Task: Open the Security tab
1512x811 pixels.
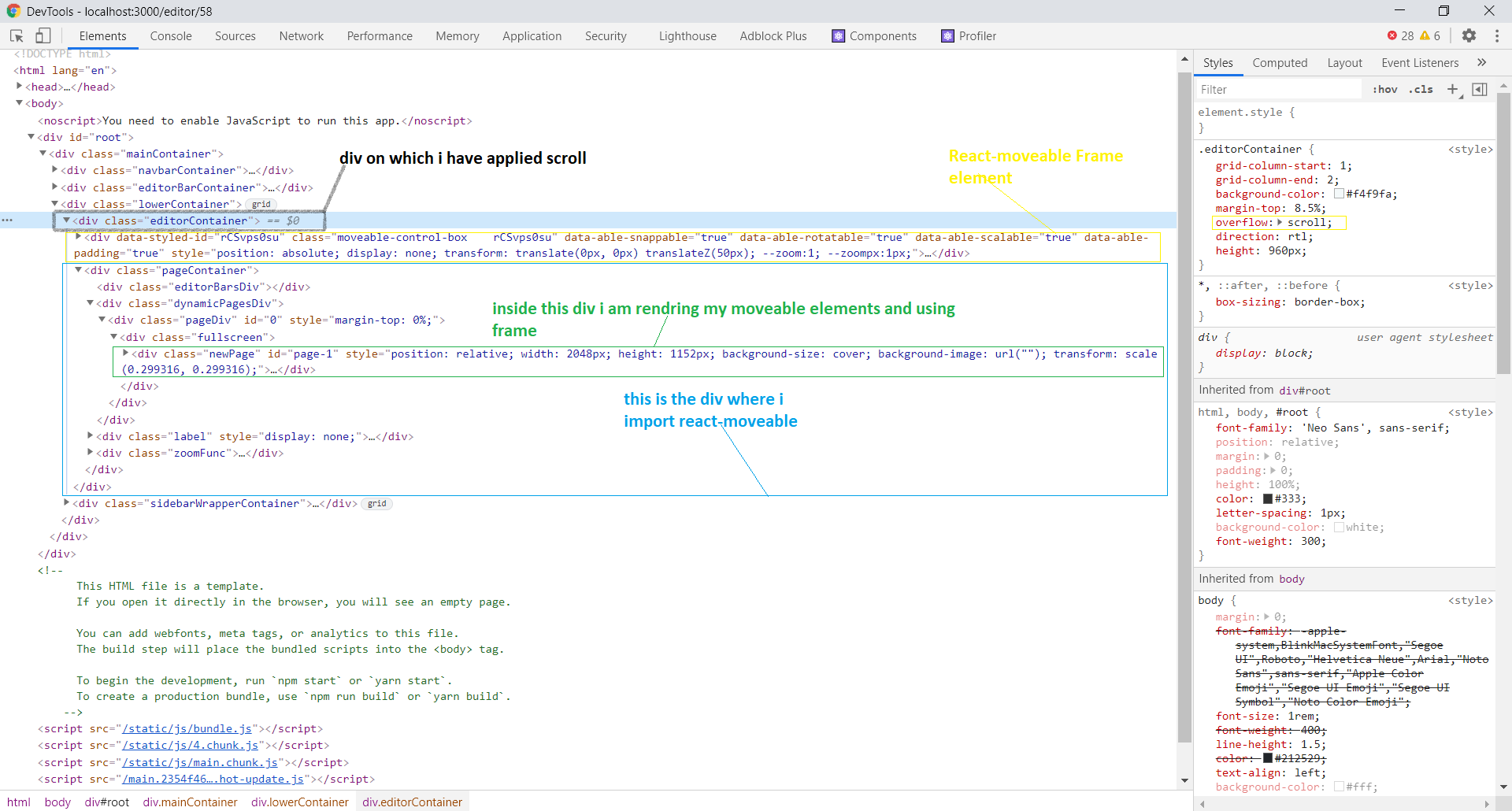Action: pyautogui.click(x=606, y=36)
